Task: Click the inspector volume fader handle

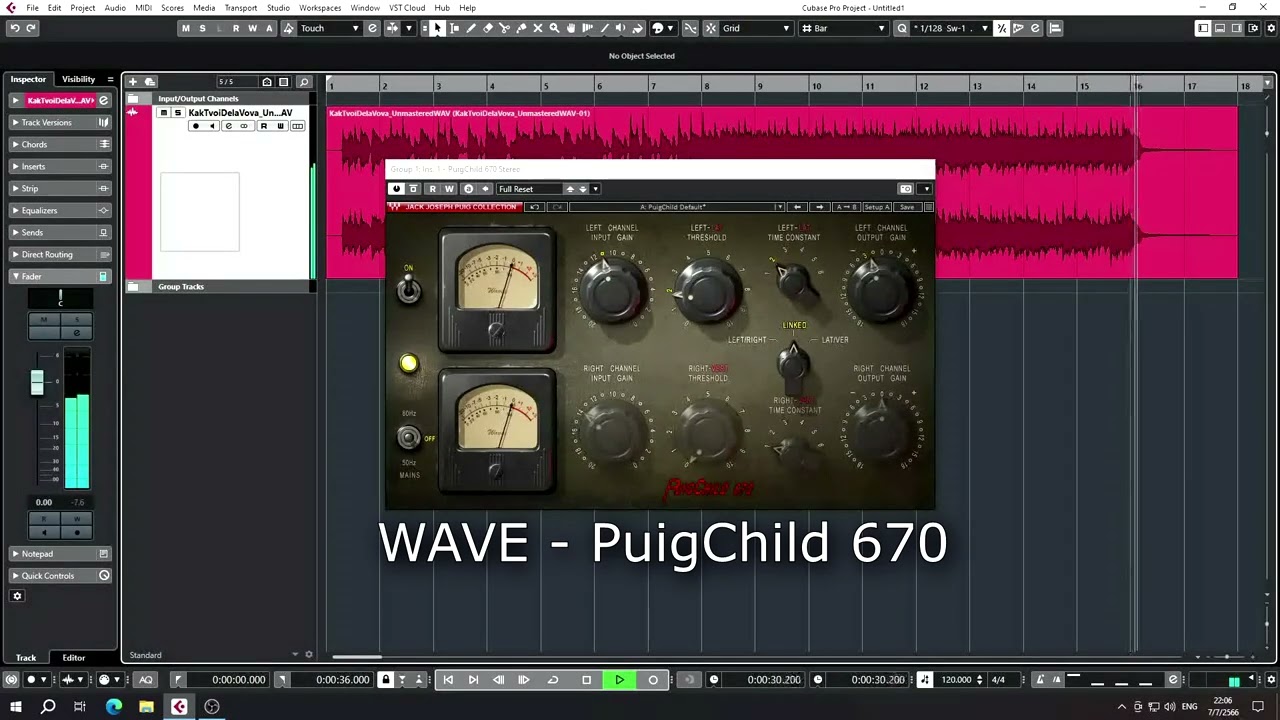Action: (37, 382)
